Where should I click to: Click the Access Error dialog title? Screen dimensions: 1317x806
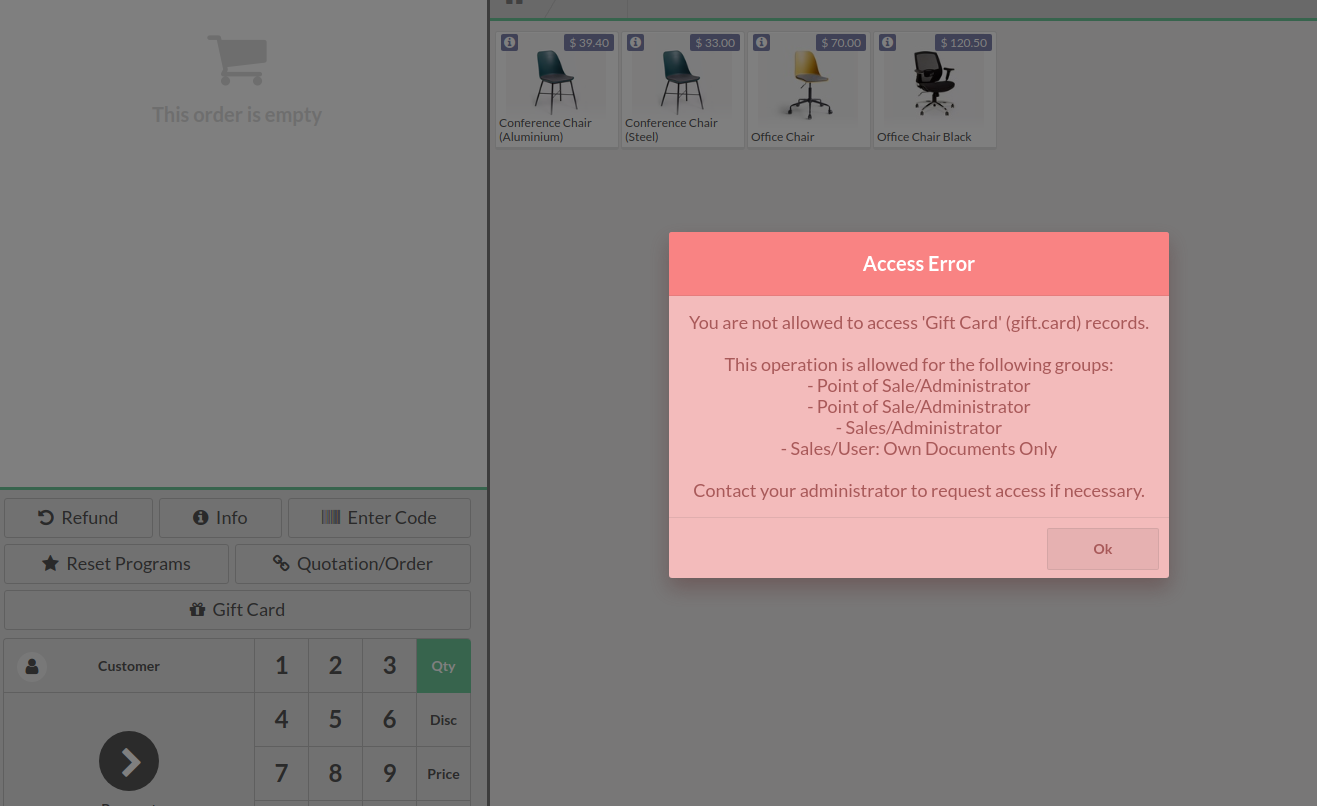tap(919, 264)
